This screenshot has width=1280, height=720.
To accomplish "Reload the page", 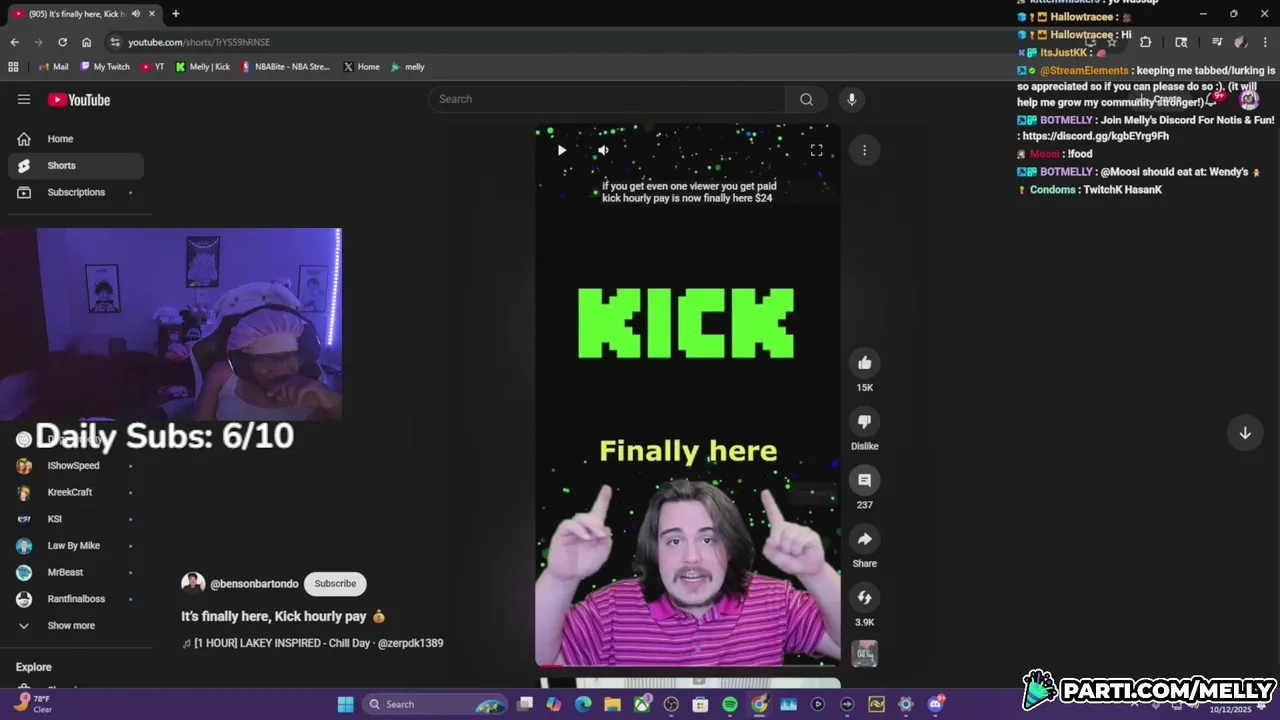I will [x=62, y=42].
